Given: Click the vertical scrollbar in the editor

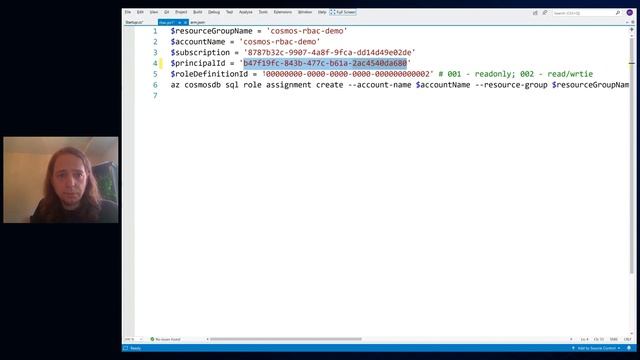Looking at the screenshot, I should (x=632, y=155).
